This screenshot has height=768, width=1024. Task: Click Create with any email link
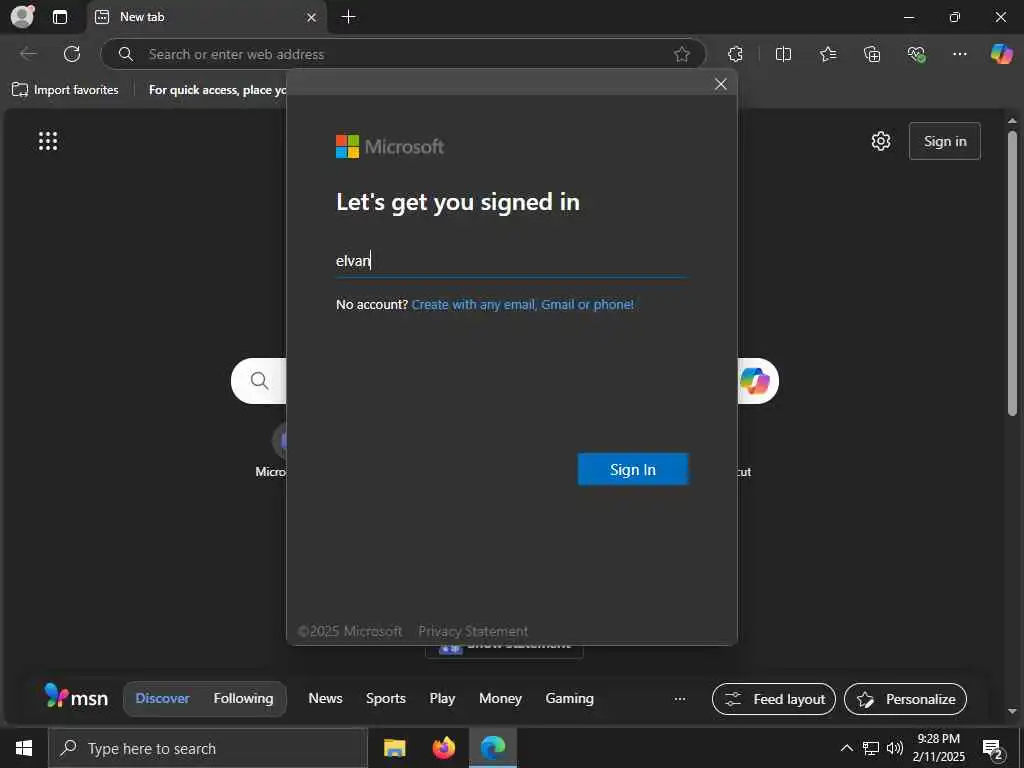(x=522, y=304)
